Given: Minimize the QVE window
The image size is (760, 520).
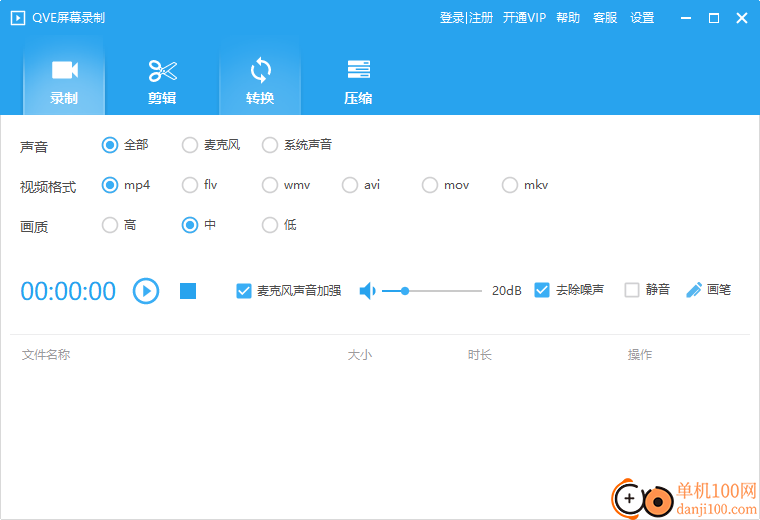Looking at the screenshot, I should (x=686, y=18).
